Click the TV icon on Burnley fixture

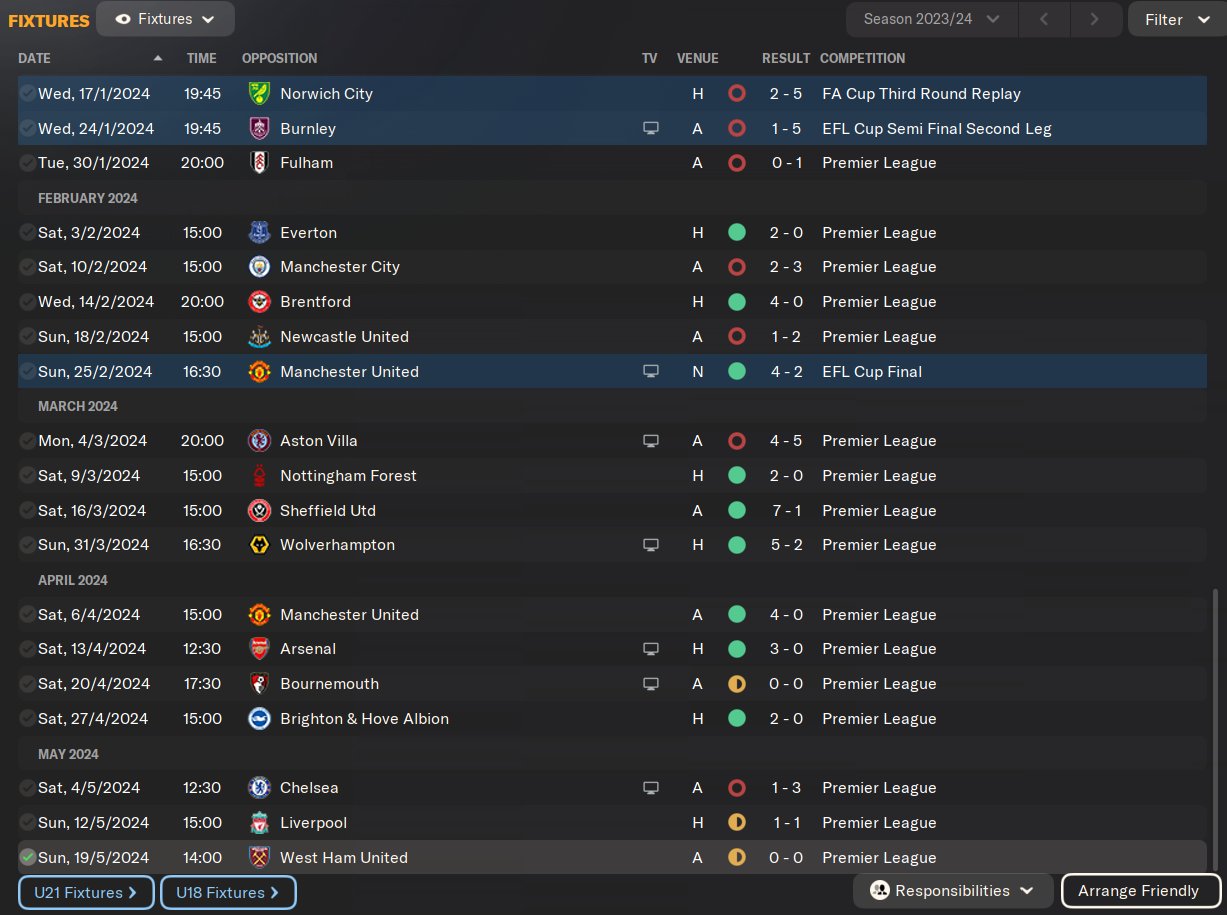pyautogui.click(x=651, y=129)
